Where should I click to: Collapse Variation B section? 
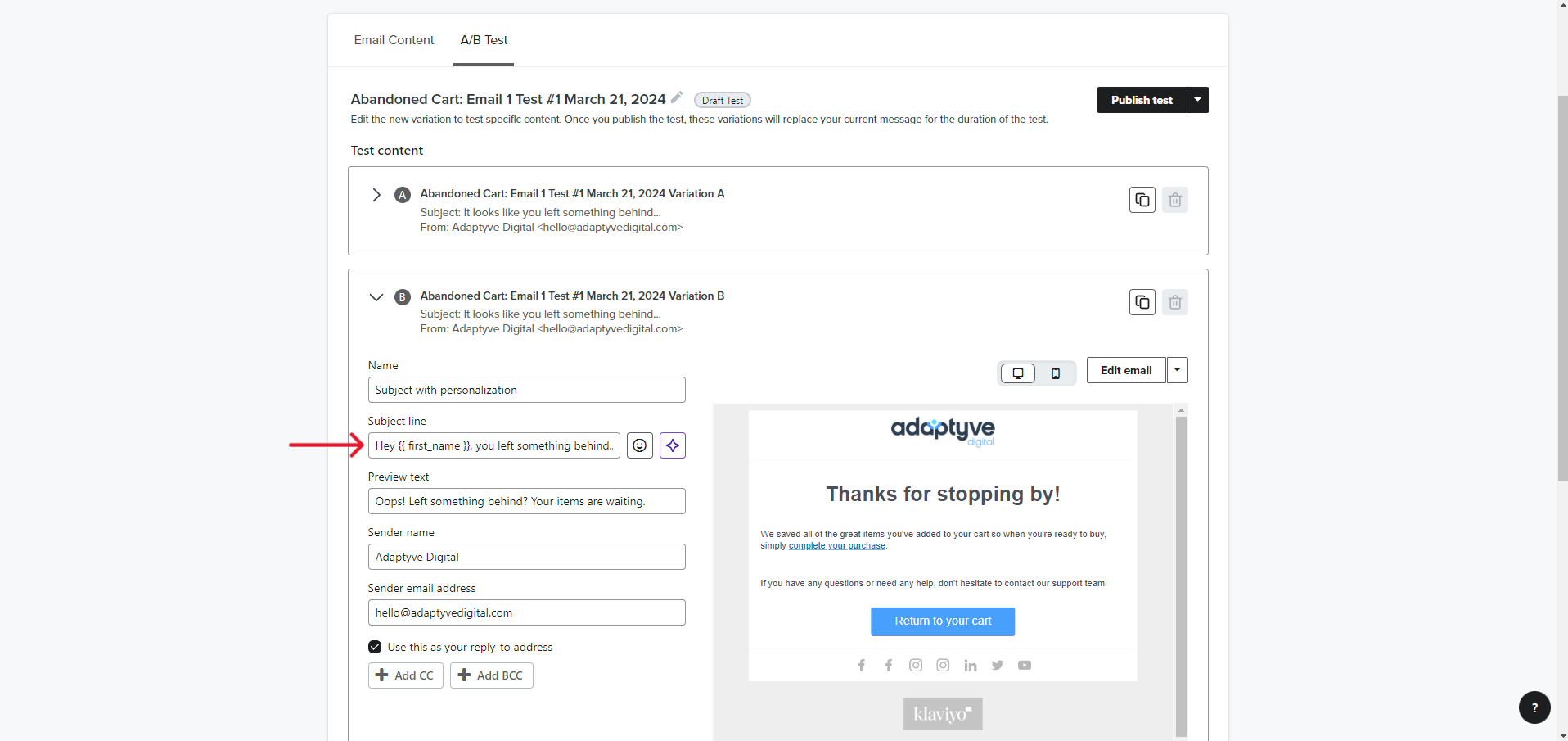pos(376,297)
